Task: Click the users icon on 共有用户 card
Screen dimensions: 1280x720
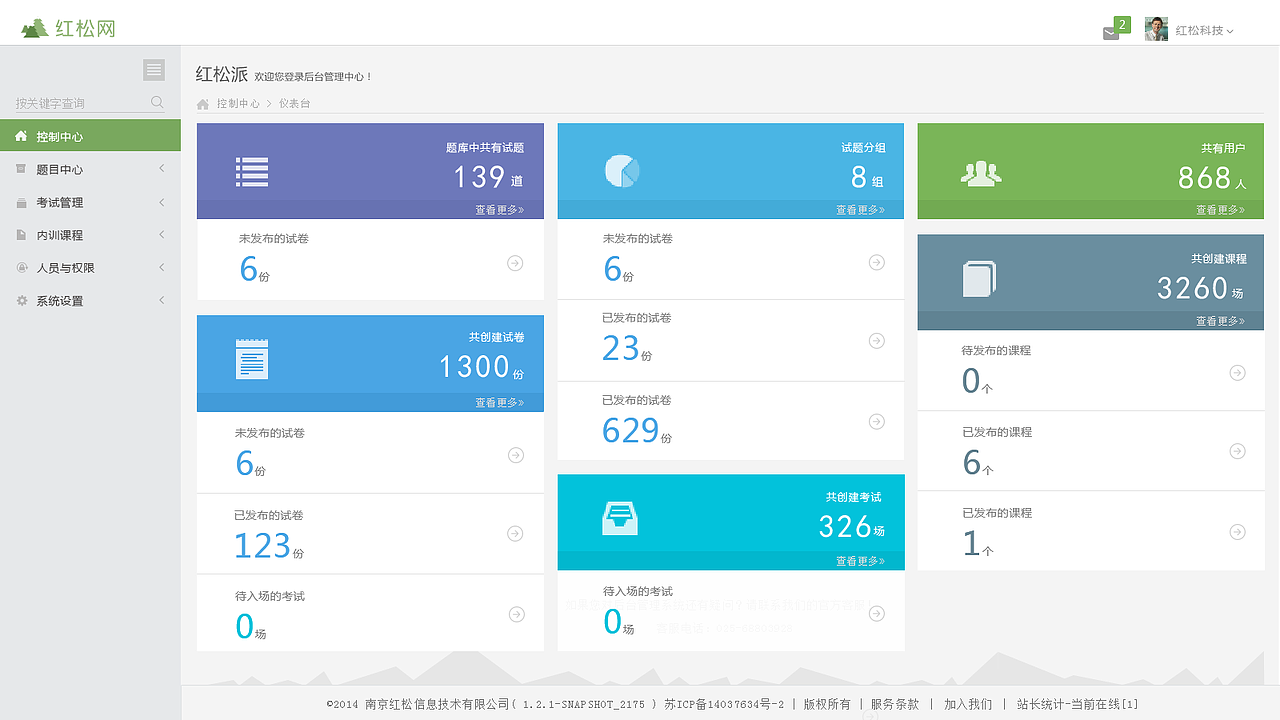Action: click(981, 174)
